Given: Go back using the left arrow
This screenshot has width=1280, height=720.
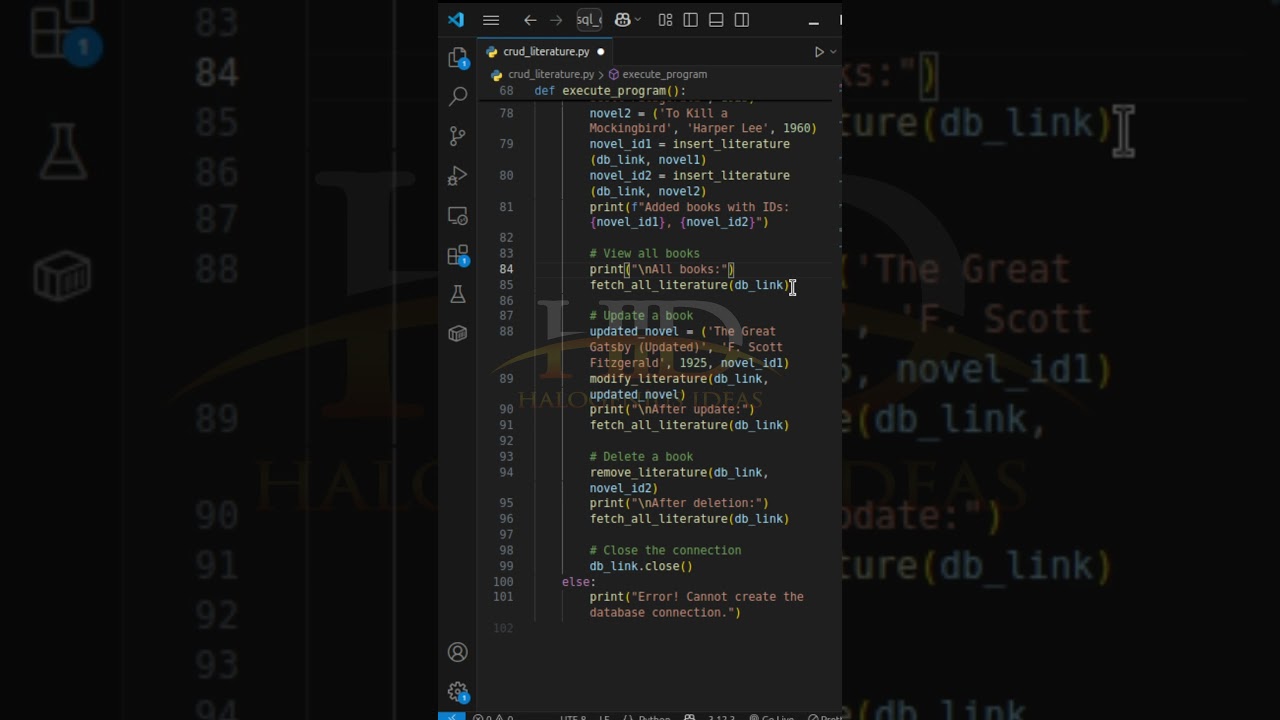Looking at the screenshot, I should tap(530, 20).
